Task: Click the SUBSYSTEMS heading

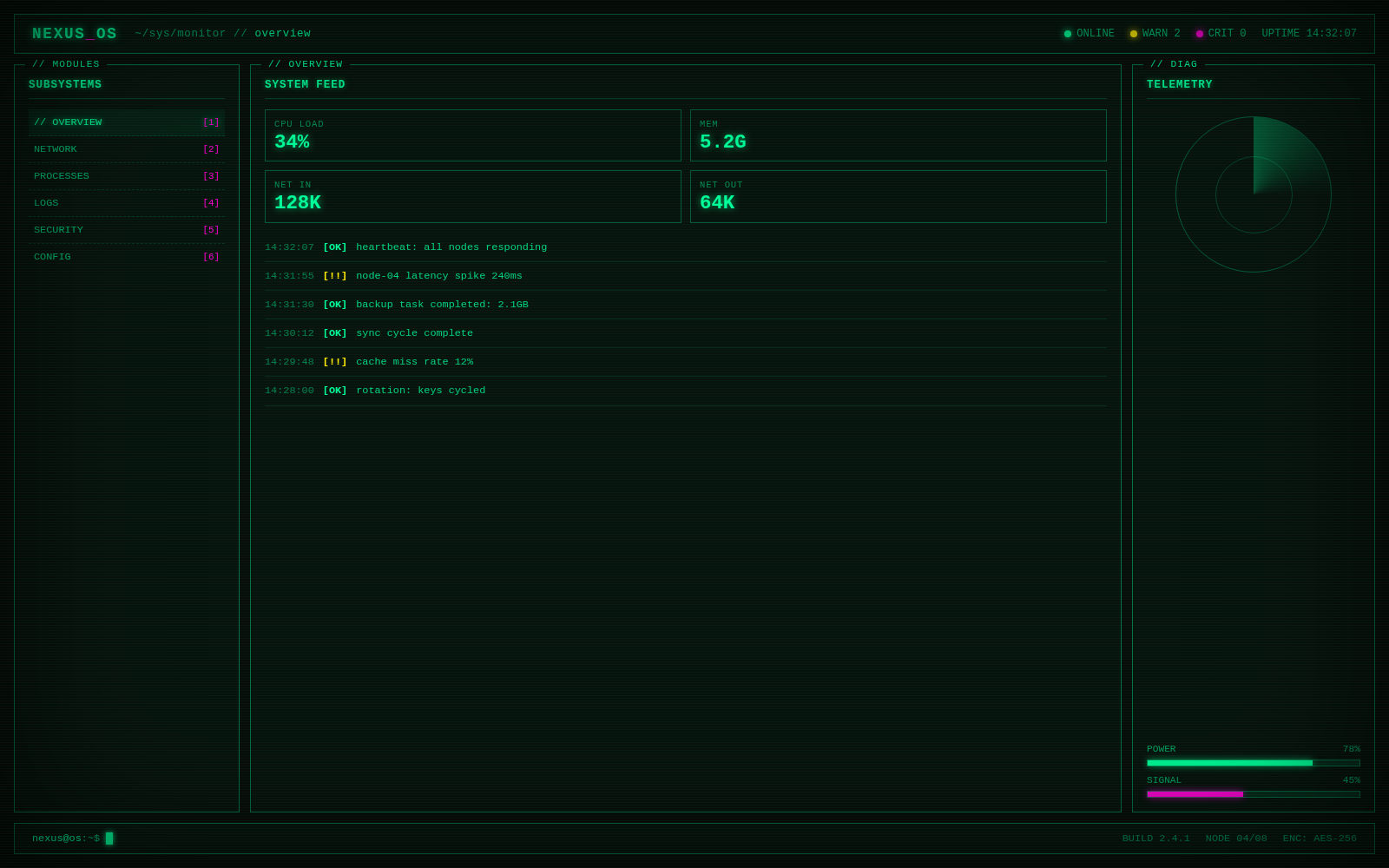Action: 65,85
